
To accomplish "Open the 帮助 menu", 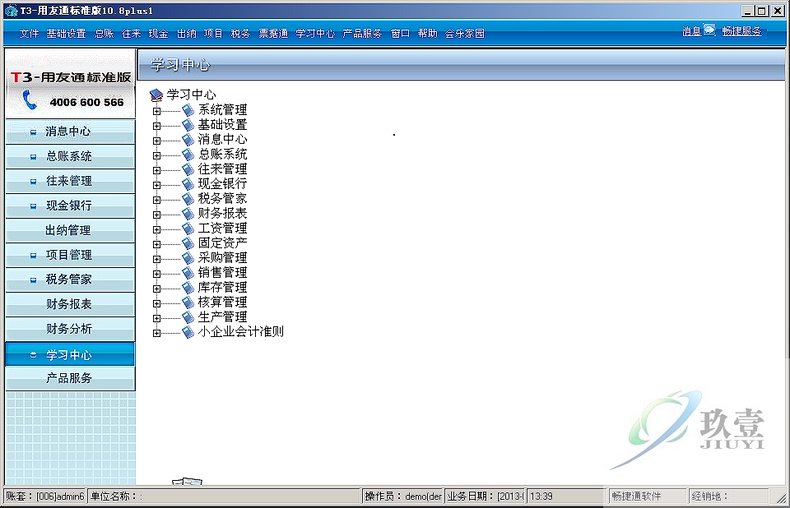I will coord(428,33).
